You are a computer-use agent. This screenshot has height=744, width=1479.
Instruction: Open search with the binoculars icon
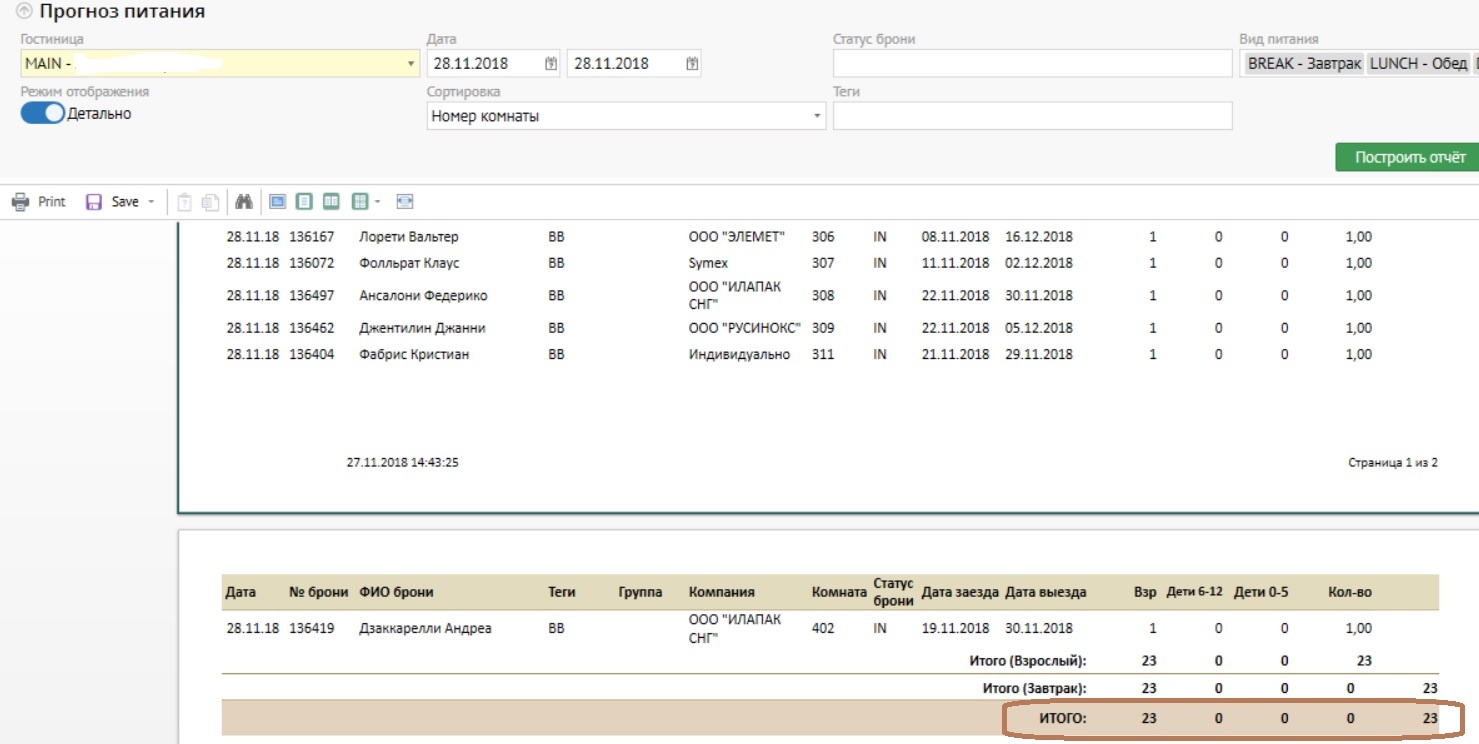pos(243,202)
